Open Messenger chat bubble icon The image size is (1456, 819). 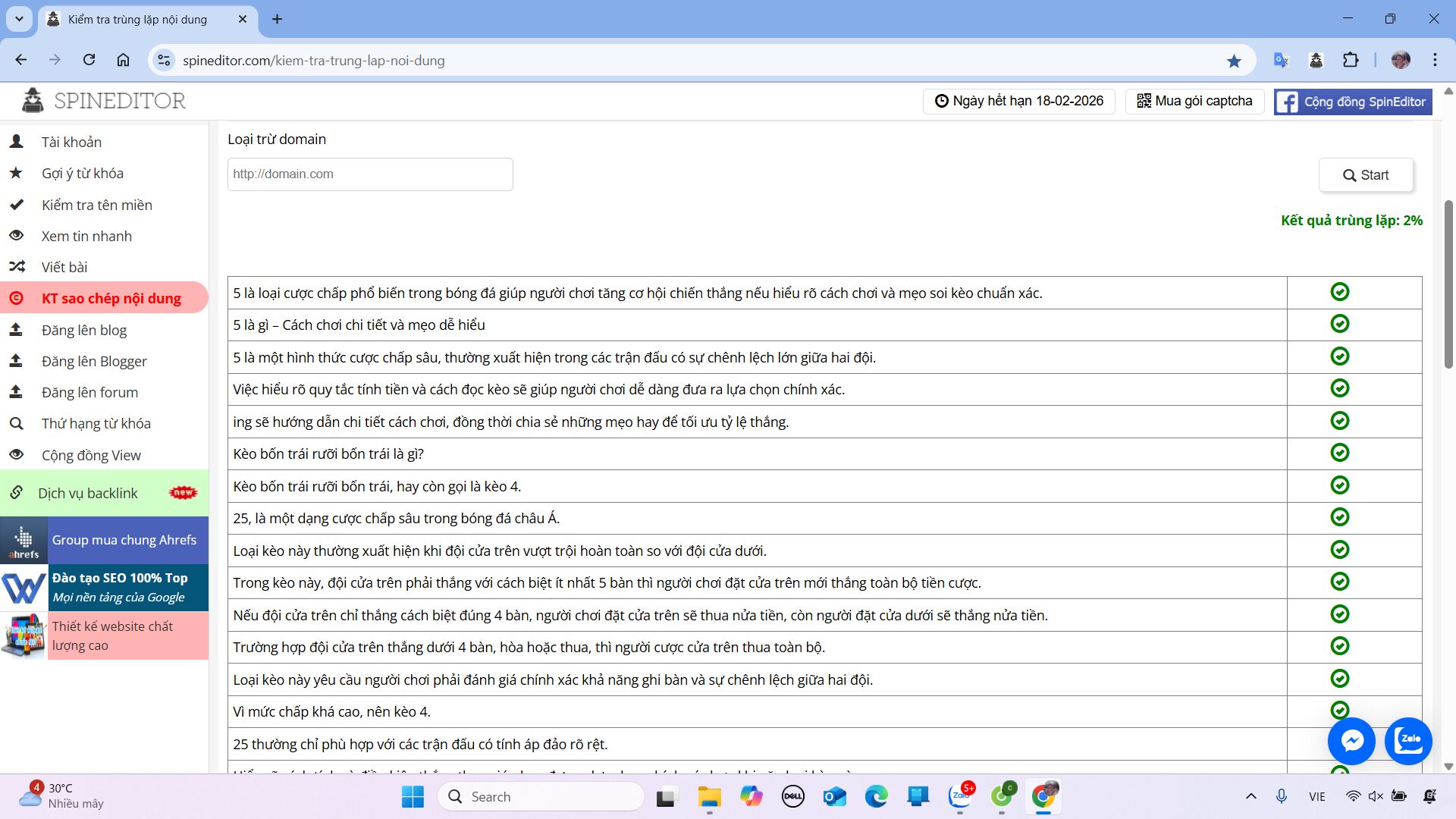coord(1351,740)
